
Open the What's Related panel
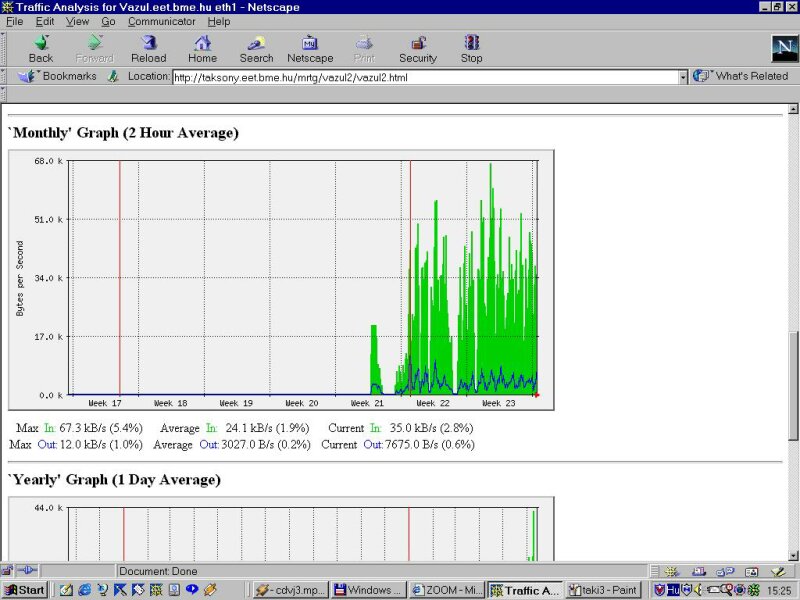742,76
